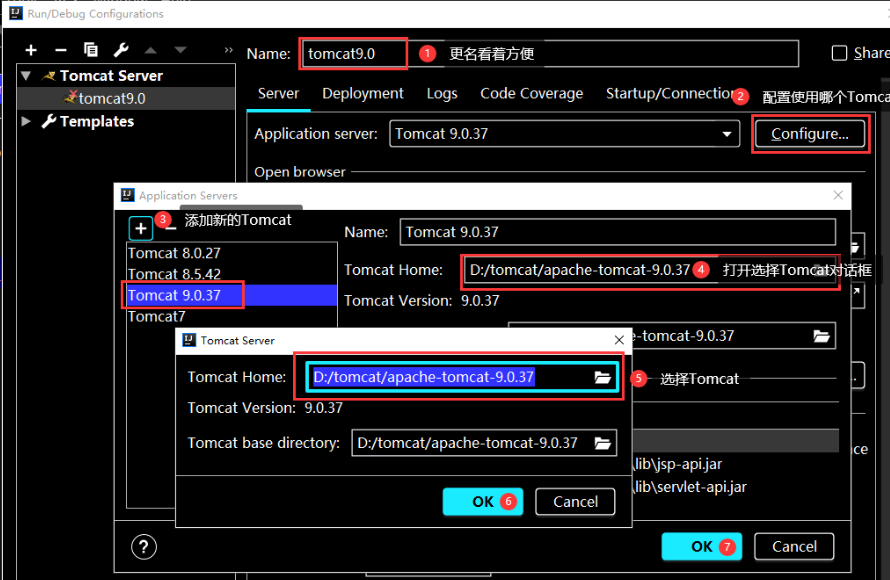Open the toolbar overflow chevron
This screenshot has width=890, height=580.
coord(227,48)
